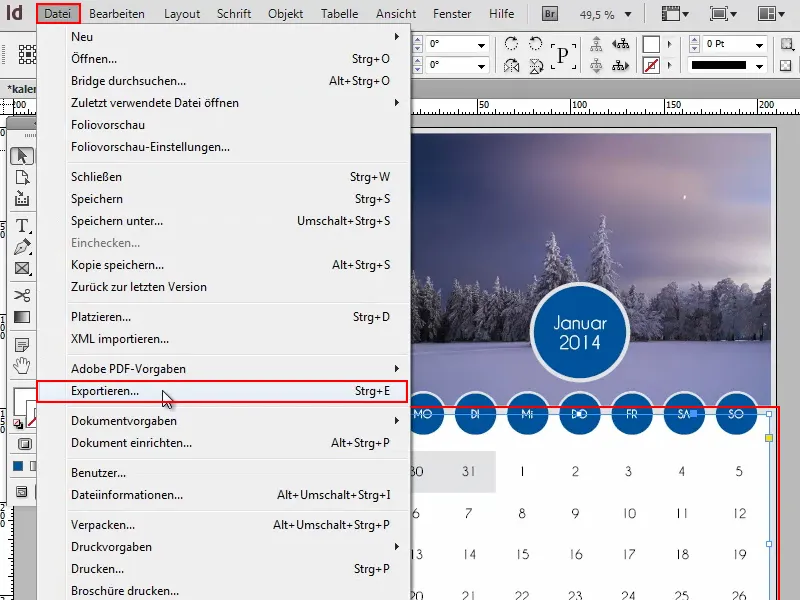Expand Zuletzt verwendete Datei öffnen submenu
This screenshot has width=800, height=600.
pyautogui.click(x=396, y=103)
